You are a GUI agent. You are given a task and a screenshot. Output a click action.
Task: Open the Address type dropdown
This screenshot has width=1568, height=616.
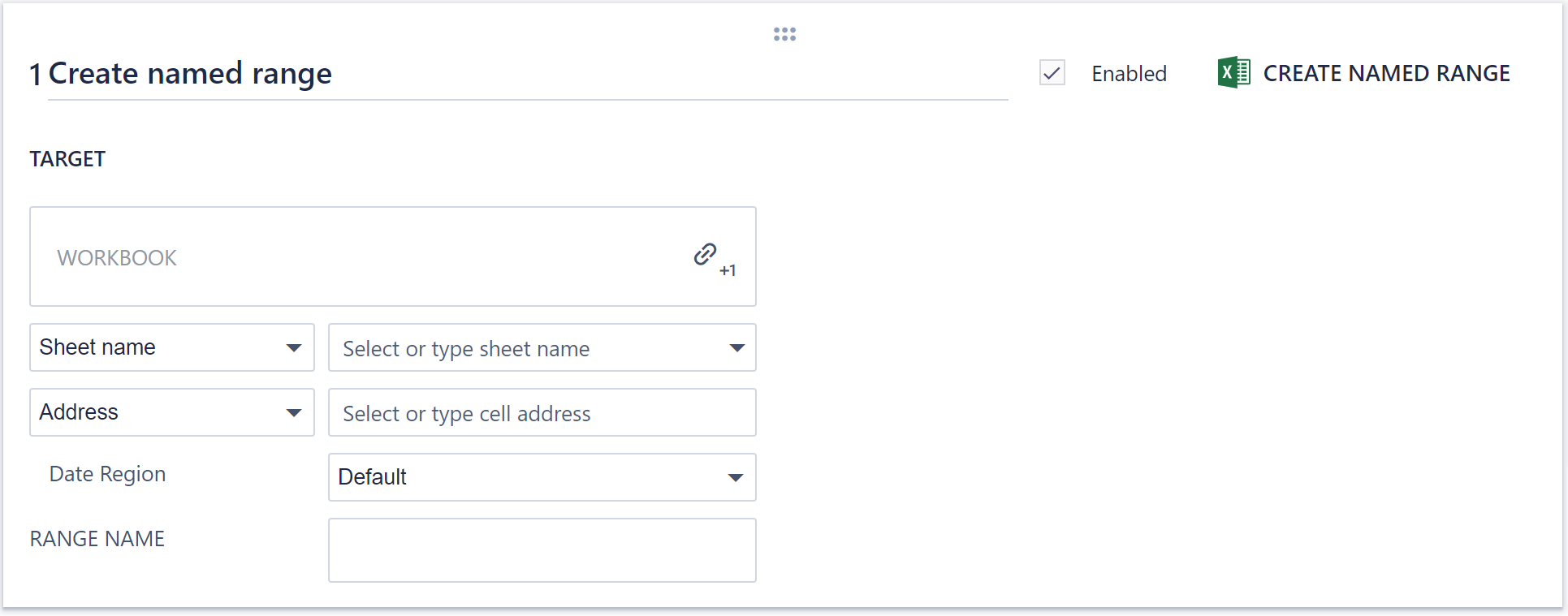[x=172, y=412]
